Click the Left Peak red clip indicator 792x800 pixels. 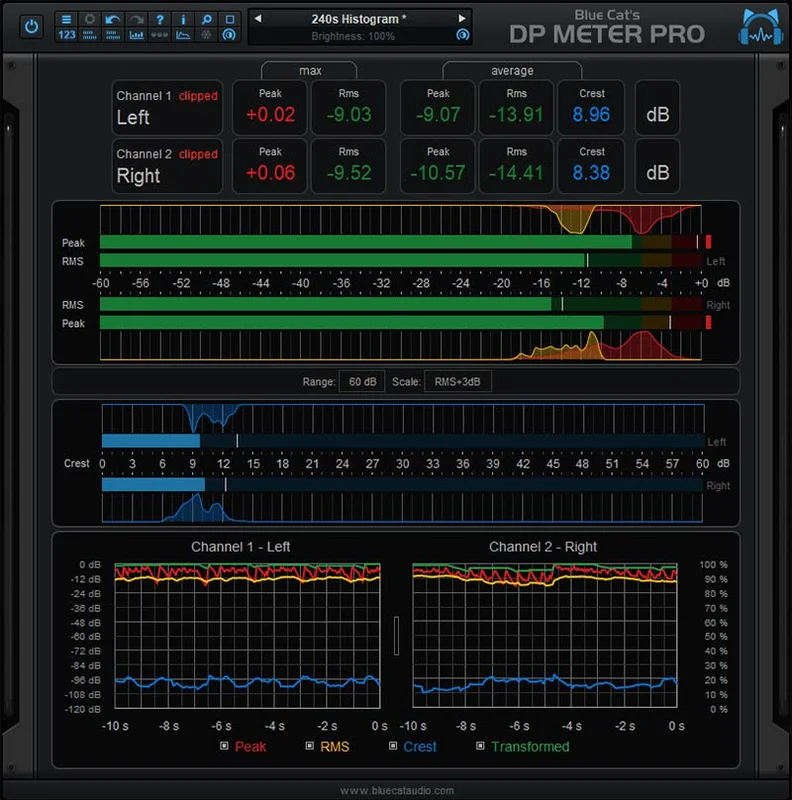pos(708,242)
